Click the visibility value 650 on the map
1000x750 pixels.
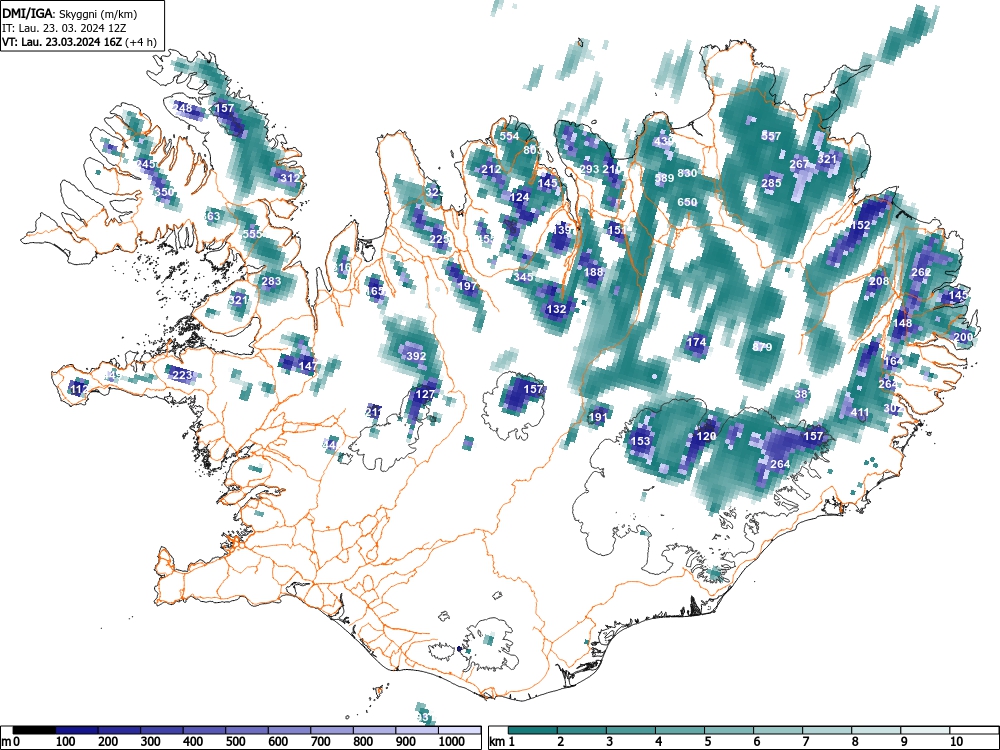pyautogui.click(x=687, y=202)
